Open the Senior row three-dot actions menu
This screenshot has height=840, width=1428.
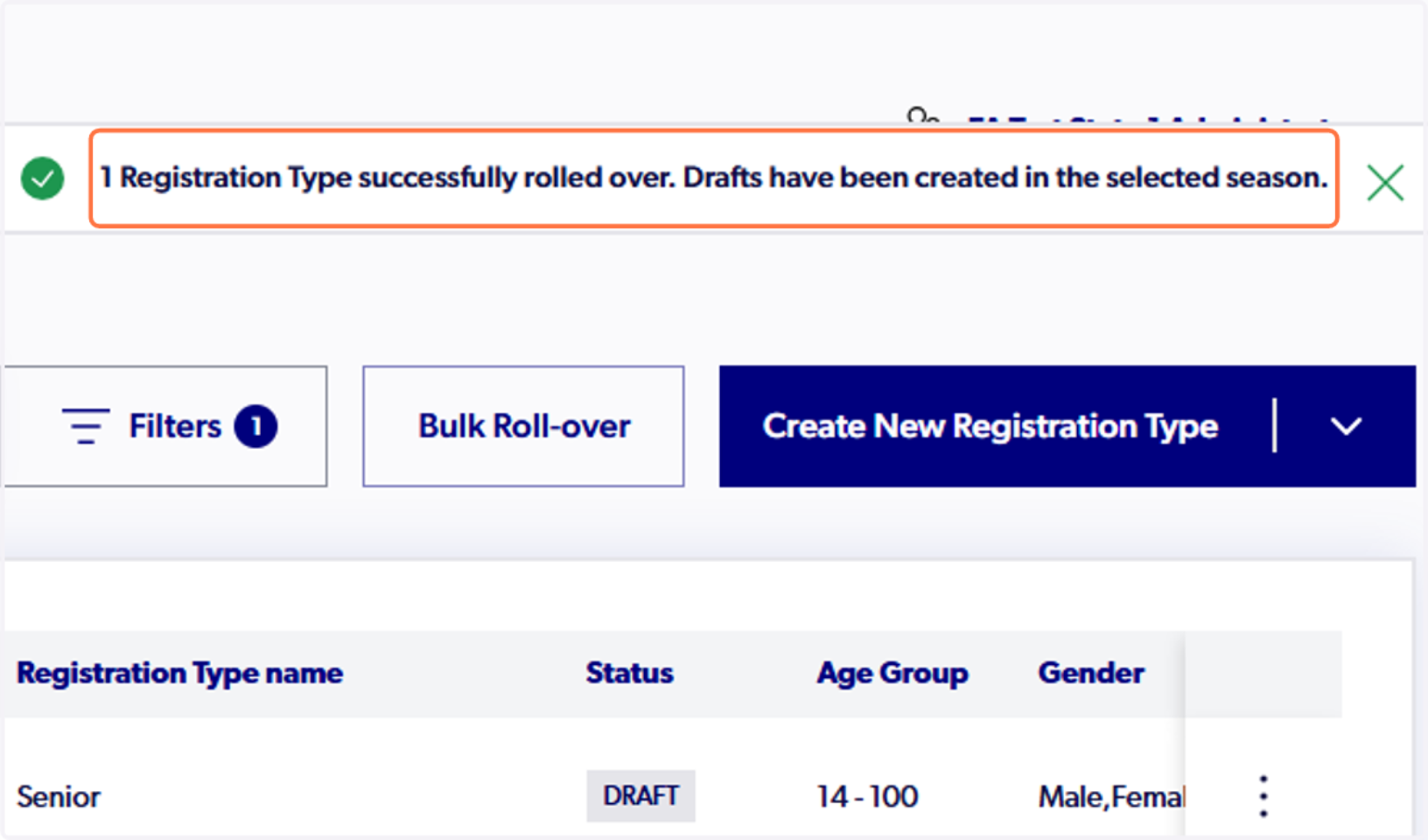(x=1263, y=796)
